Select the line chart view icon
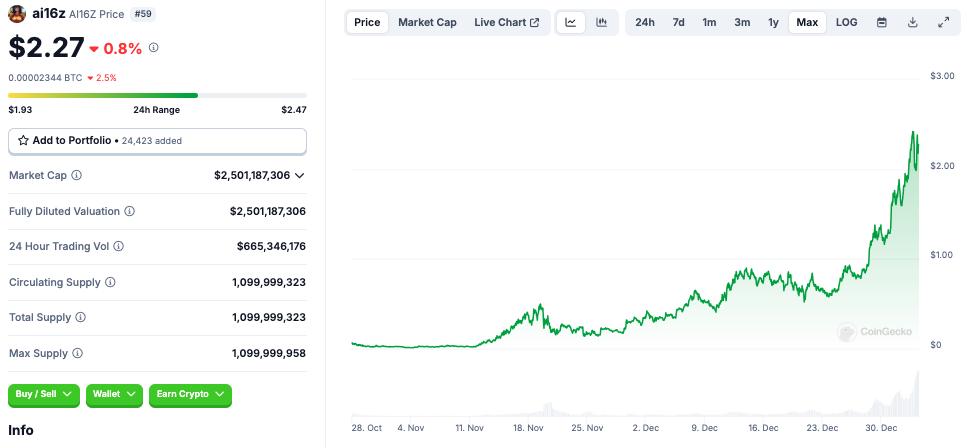Viewport: 968px width, 448px height. 570,22
